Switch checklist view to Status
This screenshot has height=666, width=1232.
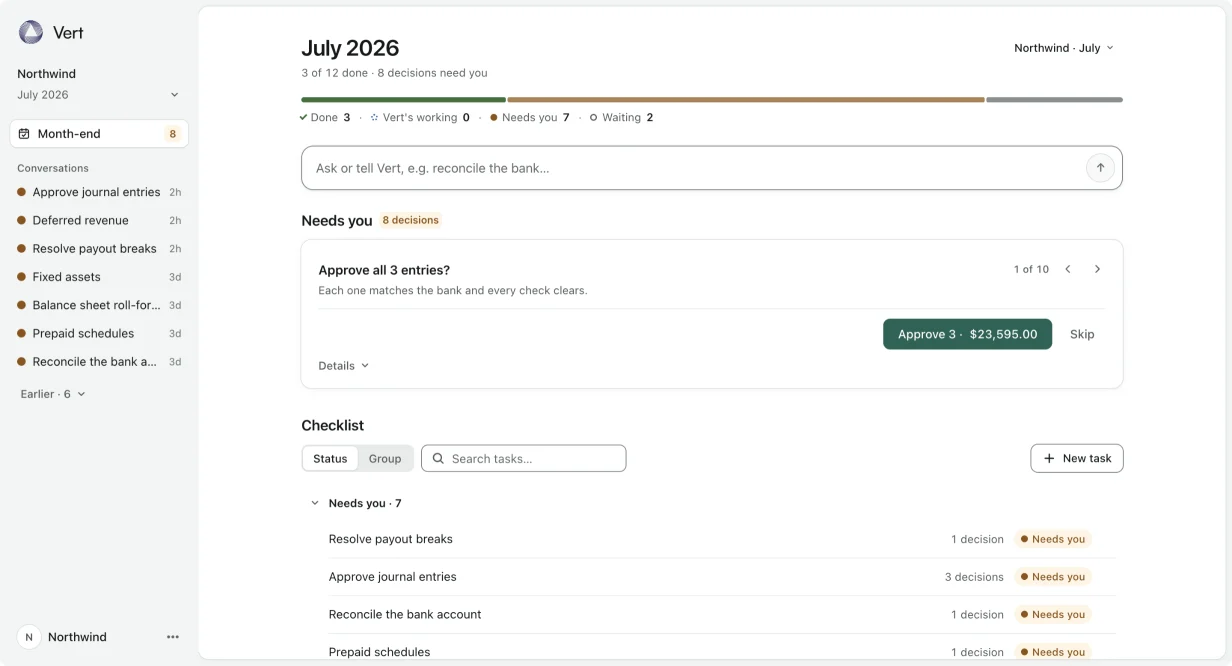click(330, 459)
